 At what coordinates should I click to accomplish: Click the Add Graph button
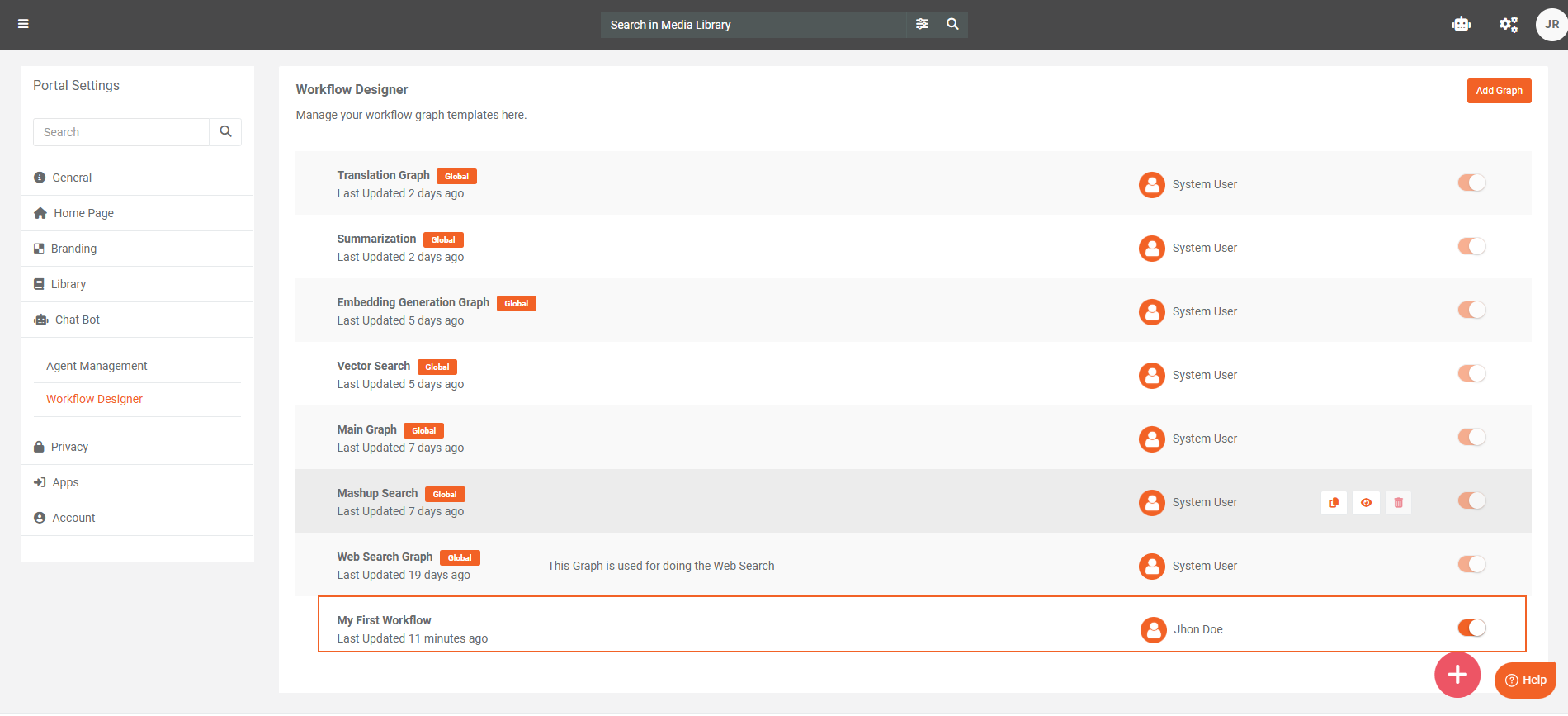pos(1499,91)
